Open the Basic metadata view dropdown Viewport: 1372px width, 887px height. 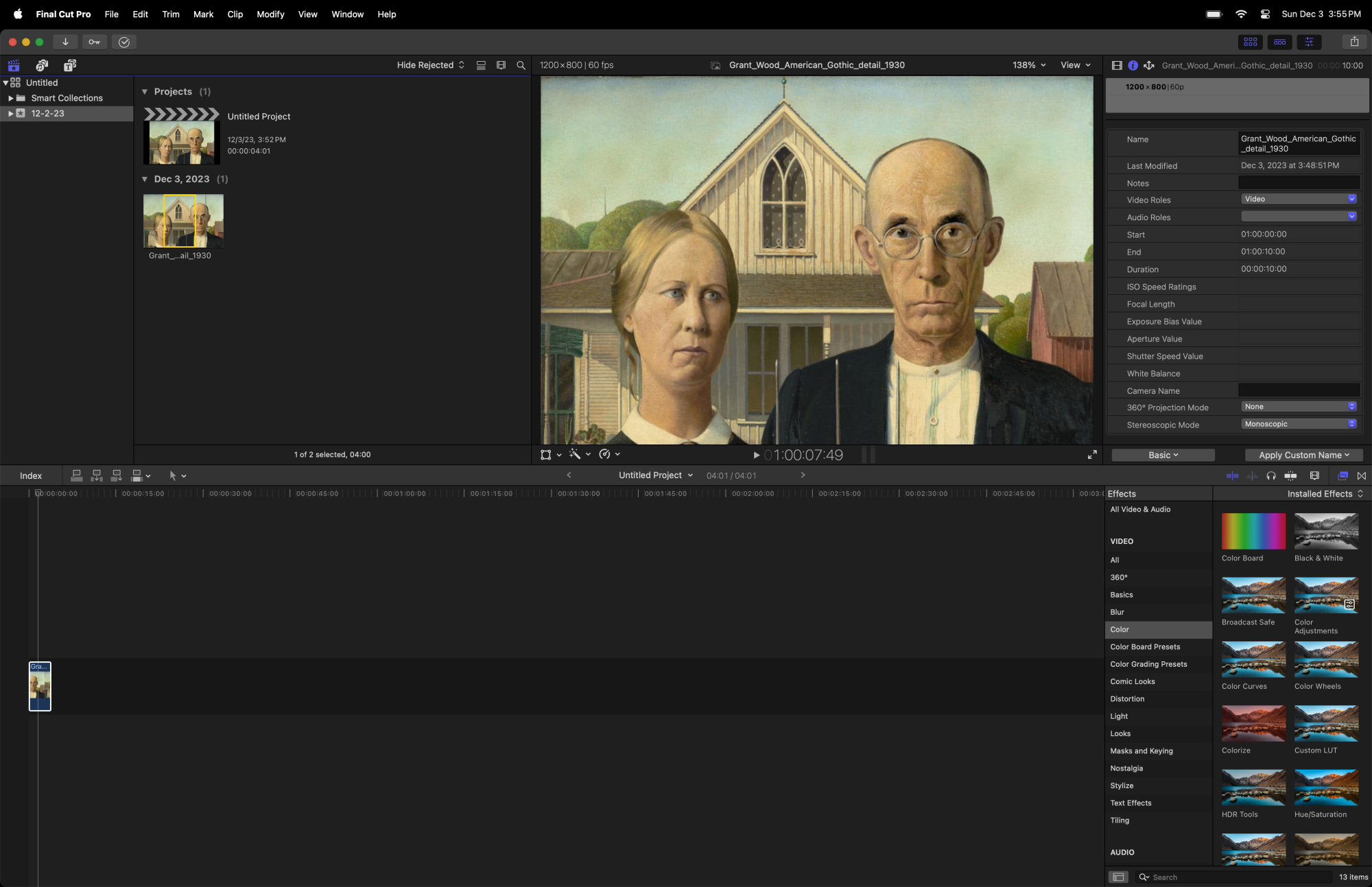click(1163, 455)
